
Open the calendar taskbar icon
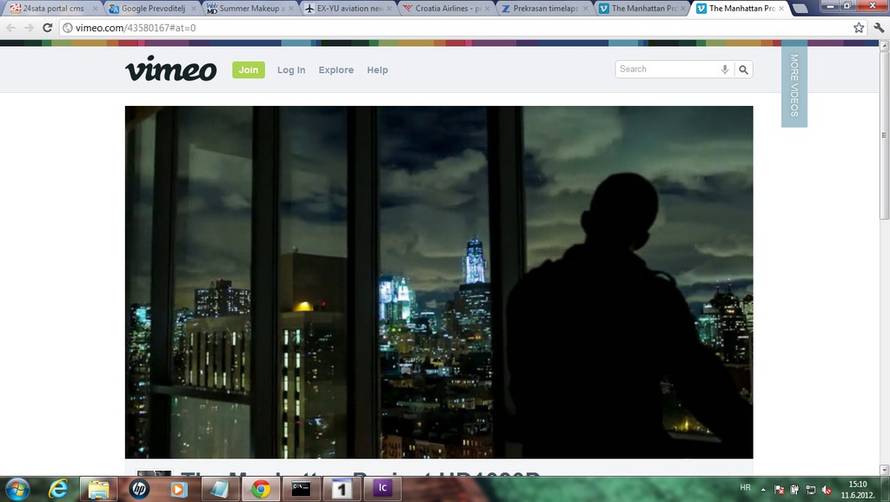pos(341,488)
